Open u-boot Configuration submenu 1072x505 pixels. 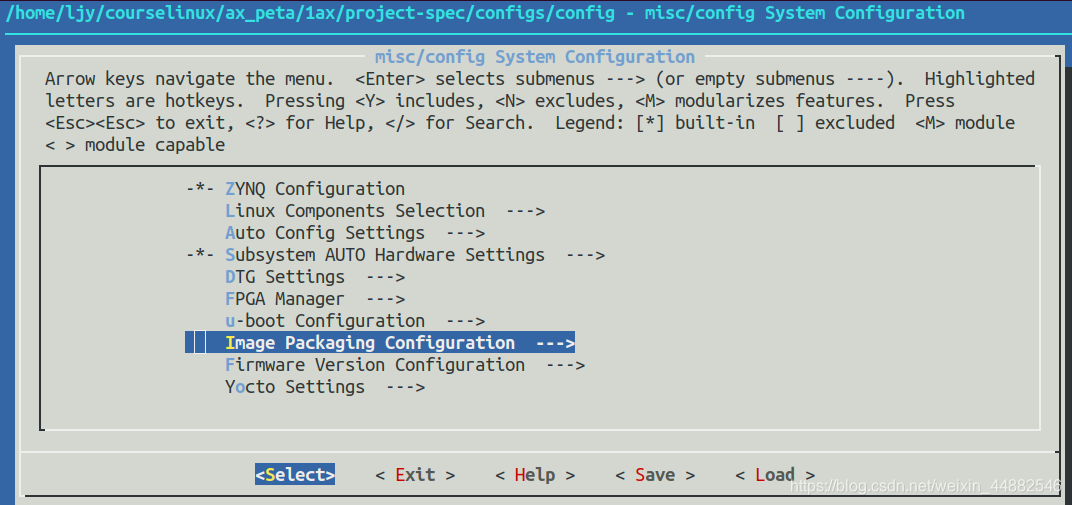(355, 320)
